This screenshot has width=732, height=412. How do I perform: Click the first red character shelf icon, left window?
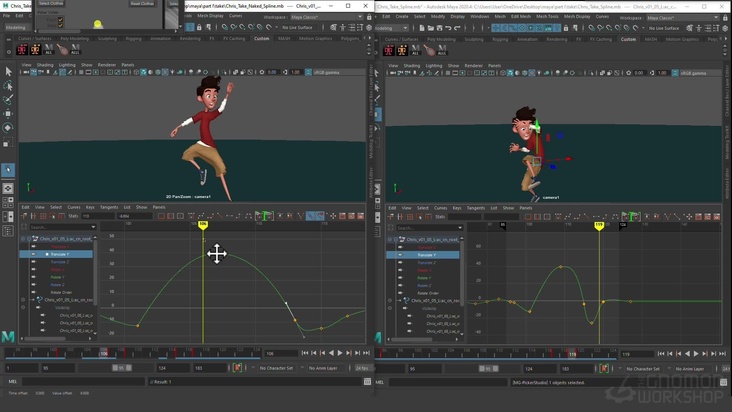click(23, 50)
